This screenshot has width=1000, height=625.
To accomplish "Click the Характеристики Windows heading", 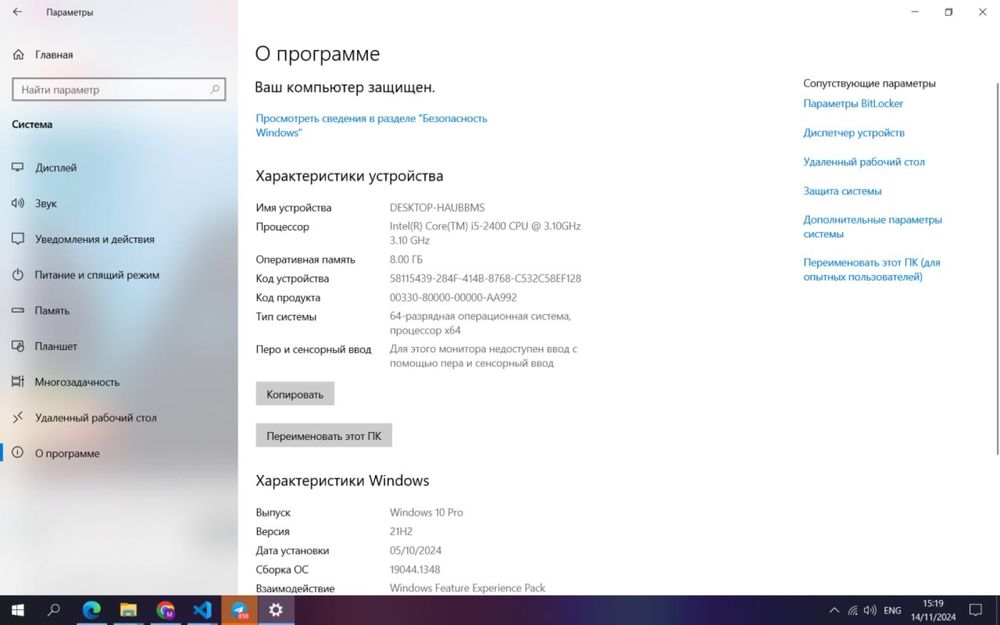I will [x=342, y=481].
